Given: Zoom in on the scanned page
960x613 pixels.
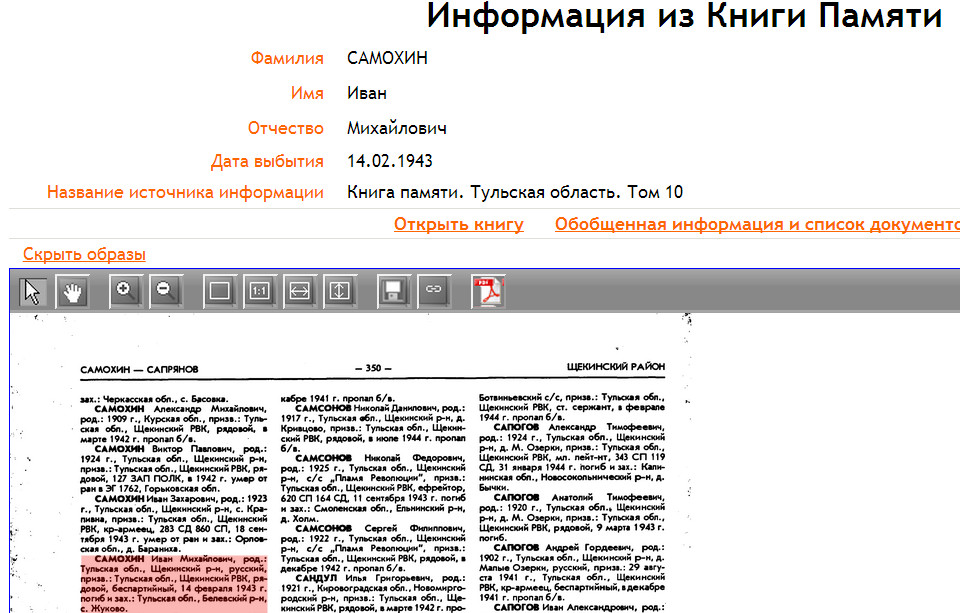Looking at the screenshot, I should pyautogui.click(x=126, y=291).
